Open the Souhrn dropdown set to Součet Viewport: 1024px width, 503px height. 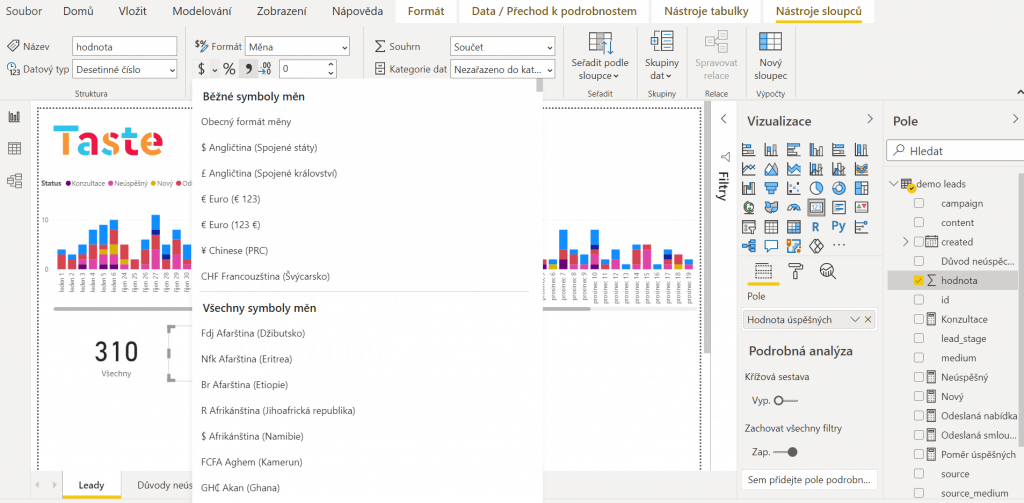(502, 47)
